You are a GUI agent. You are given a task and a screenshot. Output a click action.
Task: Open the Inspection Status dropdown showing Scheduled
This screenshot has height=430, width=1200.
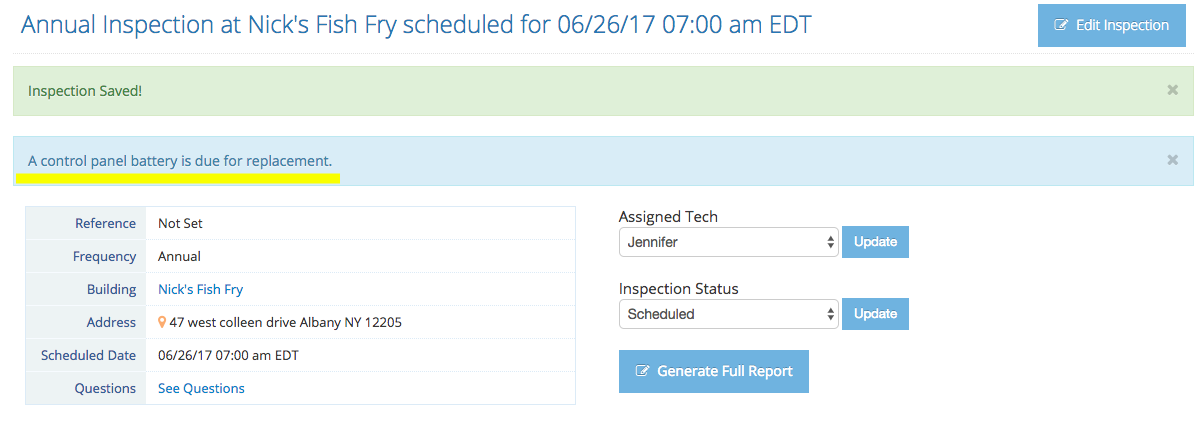[728, 314]
